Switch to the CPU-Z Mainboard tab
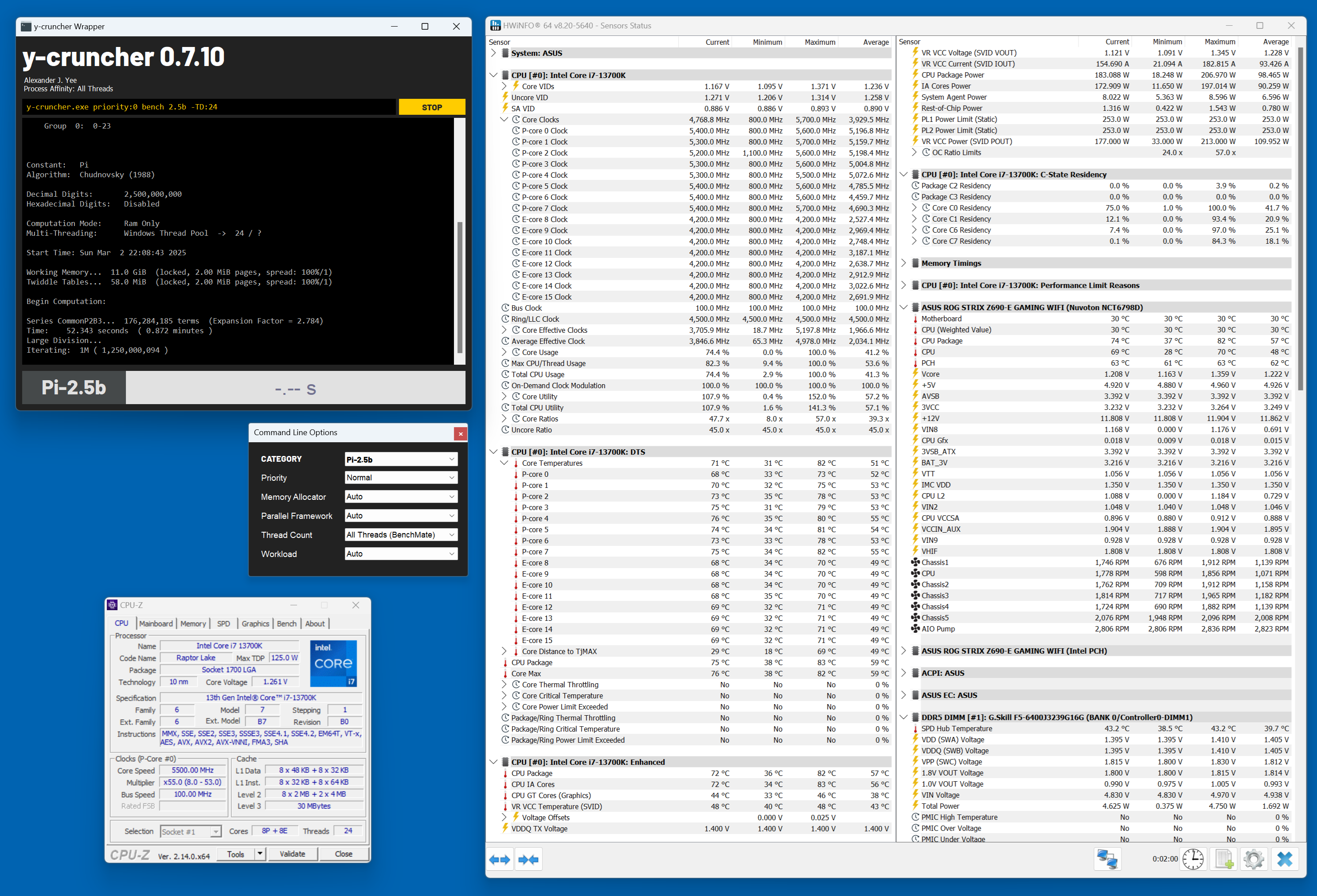The image size is (1317, 896). (x=156, y=623)
